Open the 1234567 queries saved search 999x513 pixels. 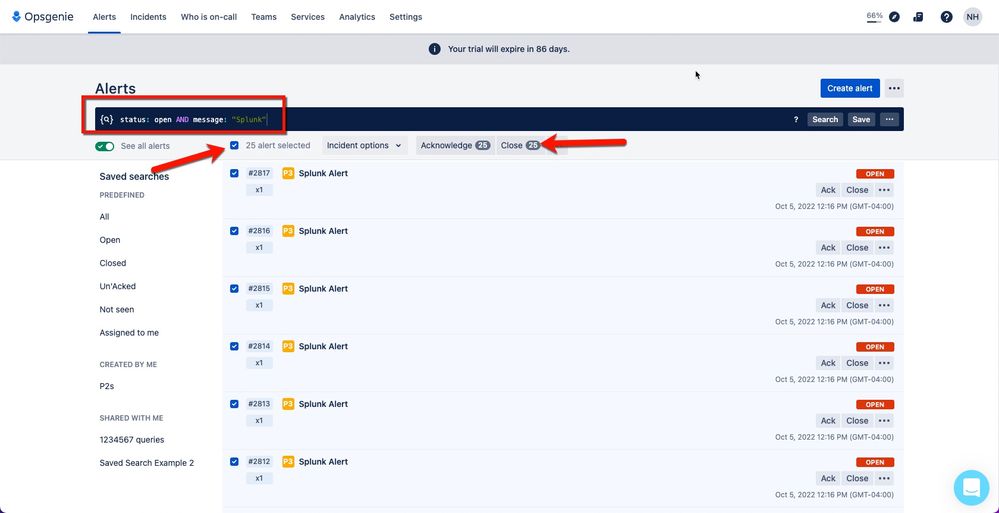[132, 440]
